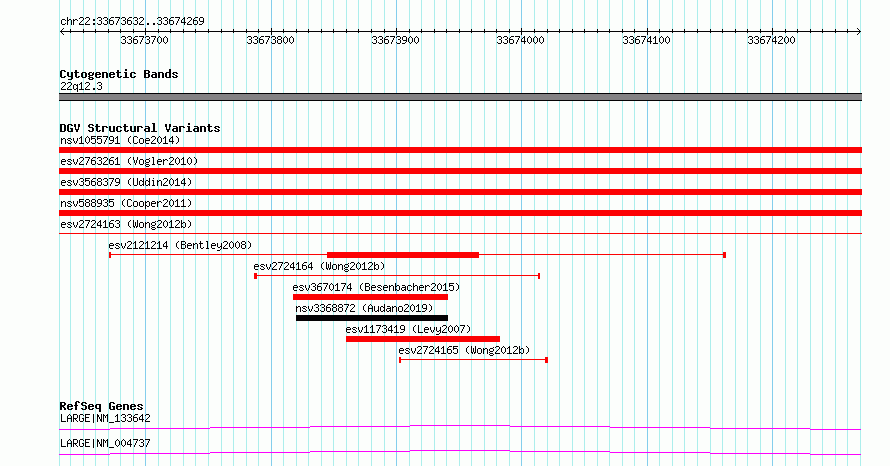This screenshot has height=466, width=890.
Task: Click ruler position 33674200
Action: pyautogui.click(x=771, y=40)
